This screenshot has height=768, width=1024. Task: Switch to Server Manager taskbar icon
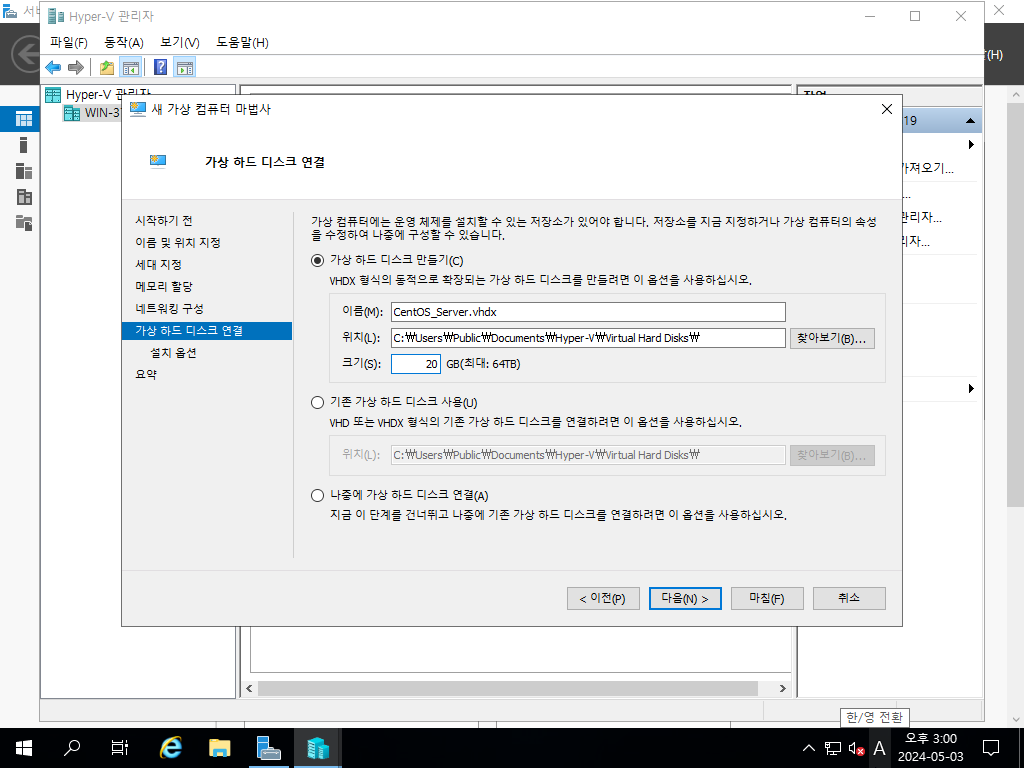(268, 748)
